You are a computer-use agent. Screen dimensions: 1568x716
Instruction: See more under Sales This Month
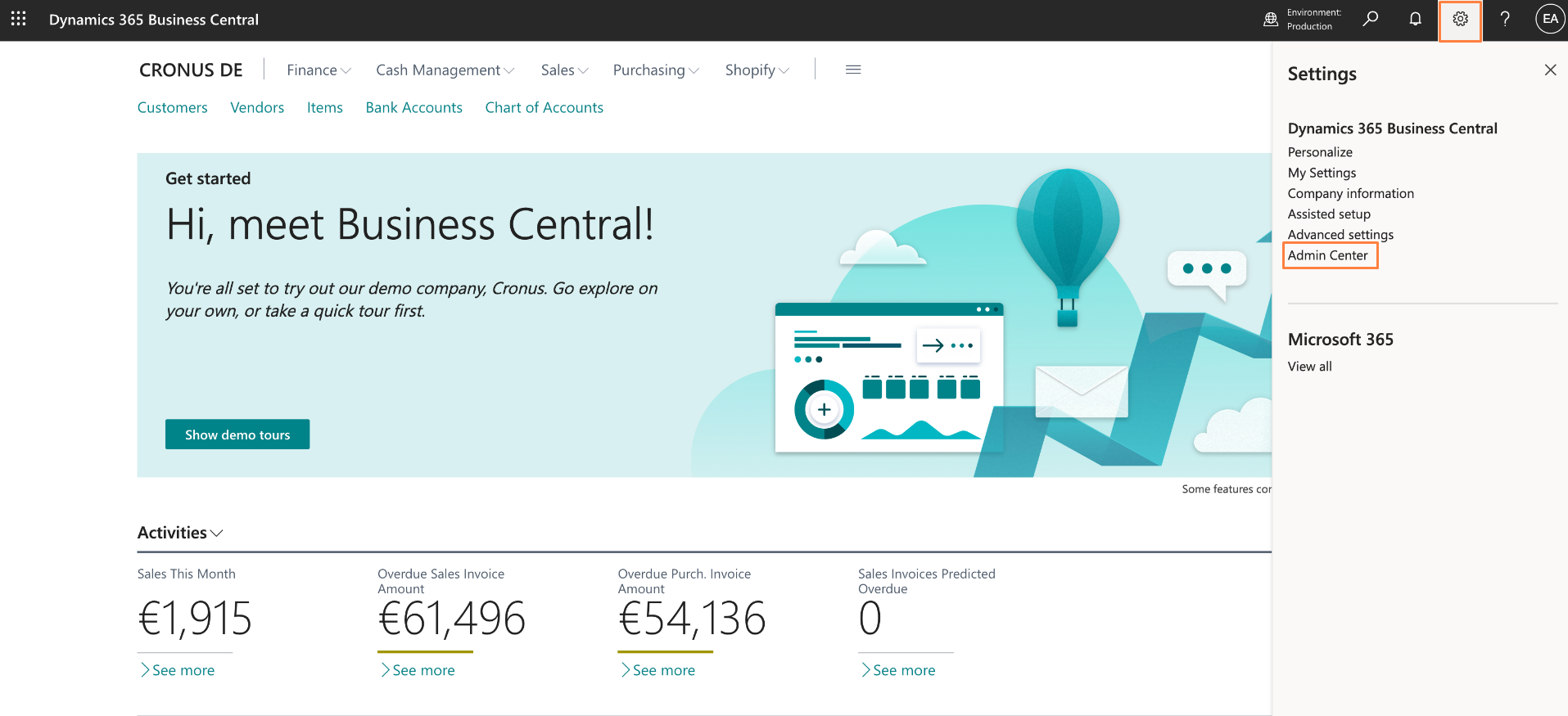pyautogui.click(x=176, y=670)
